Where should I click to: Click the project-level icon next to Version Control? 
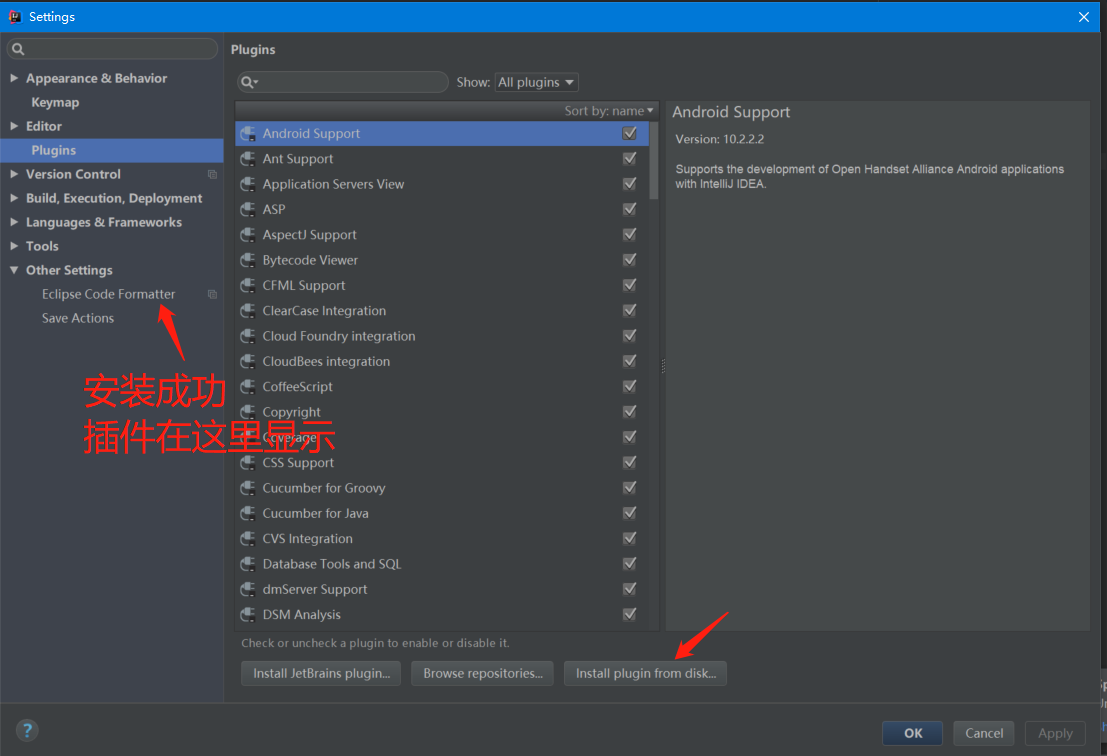pyautogui.click(x=212, y=174)
